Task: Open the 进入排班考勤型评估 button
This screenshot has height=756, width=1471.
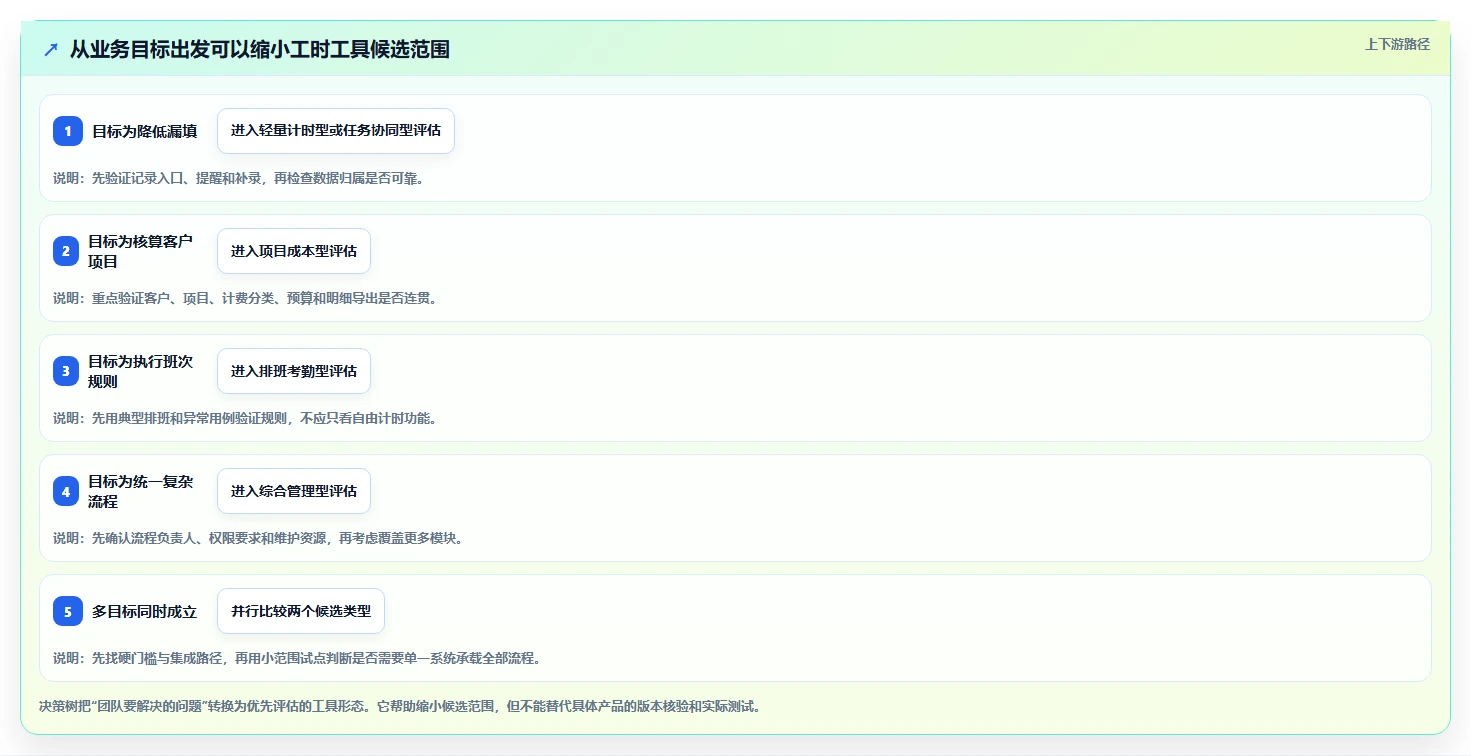Action: click(294, 371)
